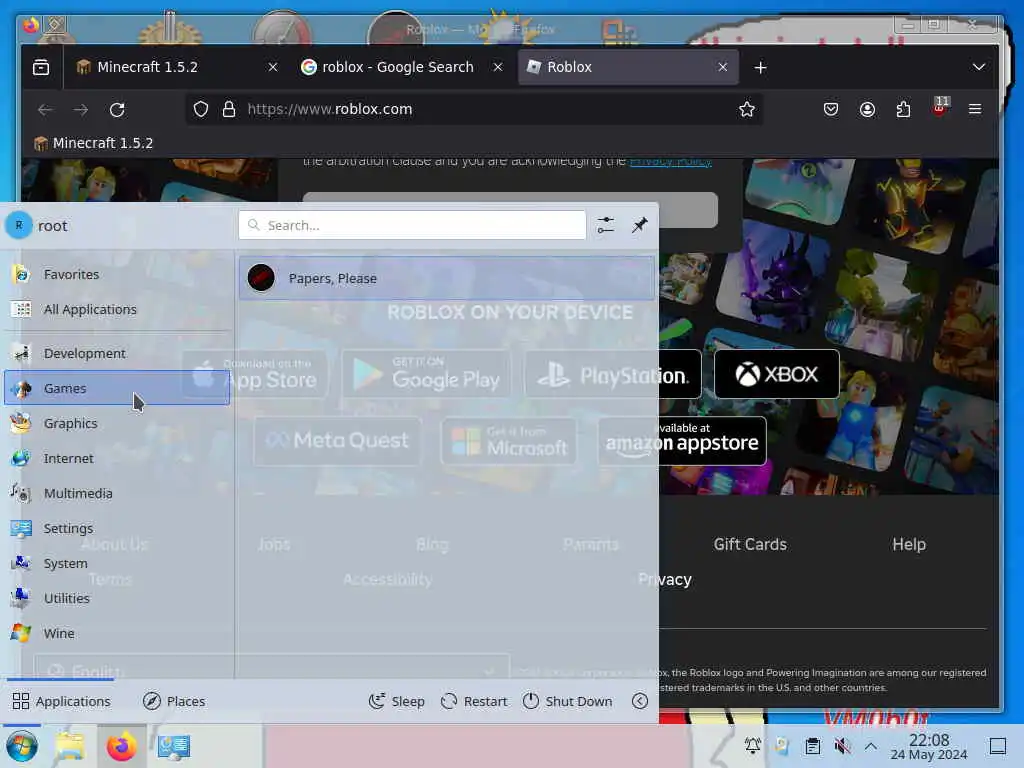Open the Extensions puzzle icon
1024x768 pixels.
pos(903,109)
